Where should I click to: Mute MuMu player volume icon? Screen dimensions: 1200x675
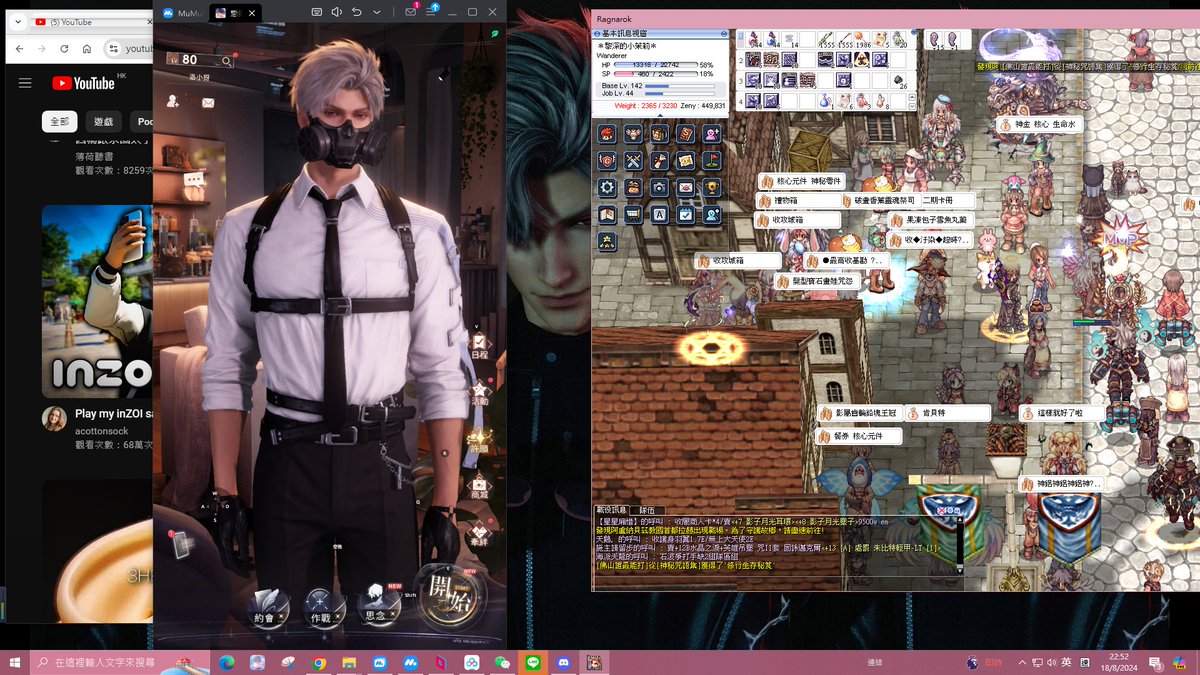(x=337, y=12)
